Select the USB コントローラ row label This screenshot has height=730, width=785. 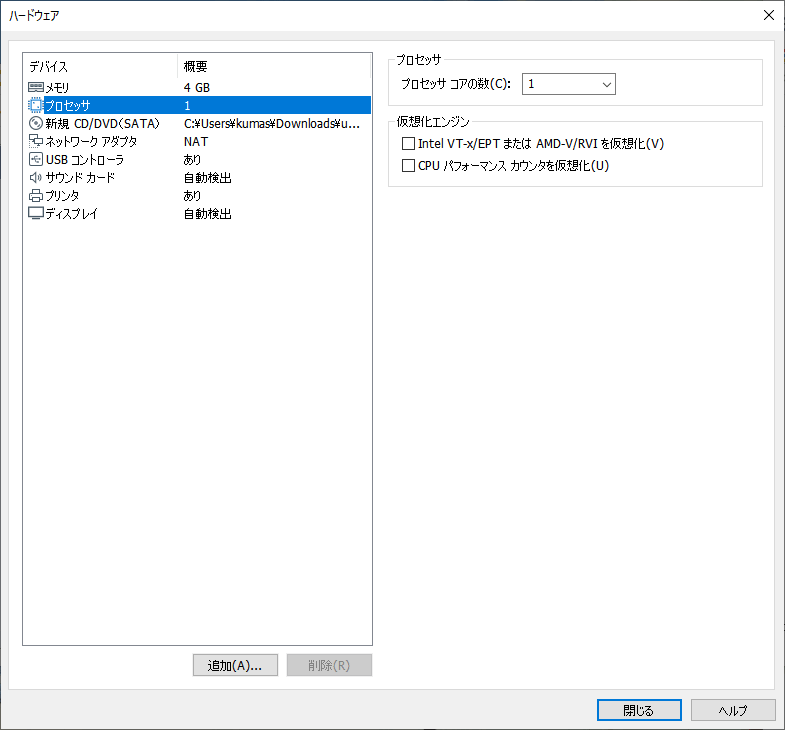pos(85,160)
